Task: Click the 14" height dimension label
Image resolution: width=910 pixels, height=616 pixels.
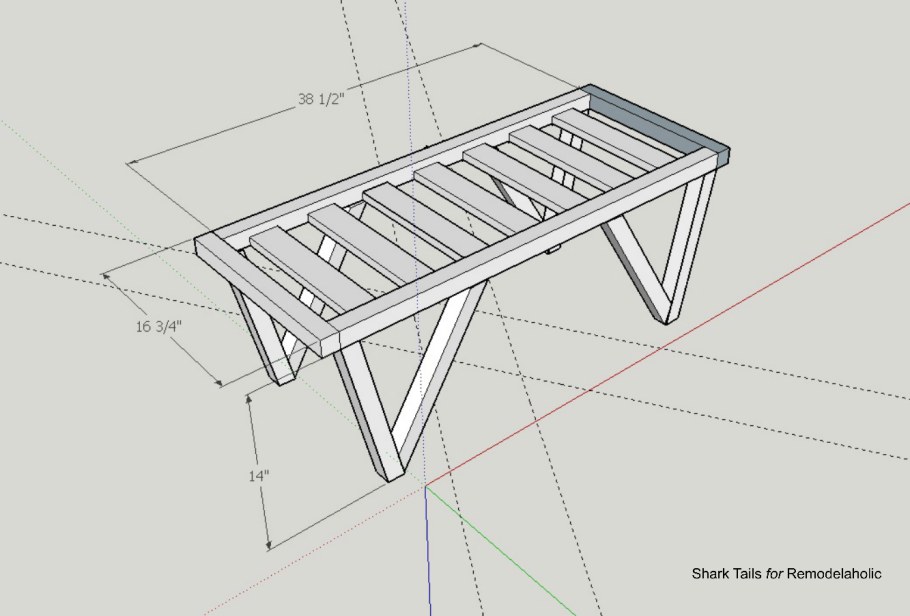Action: click(259, 476)
